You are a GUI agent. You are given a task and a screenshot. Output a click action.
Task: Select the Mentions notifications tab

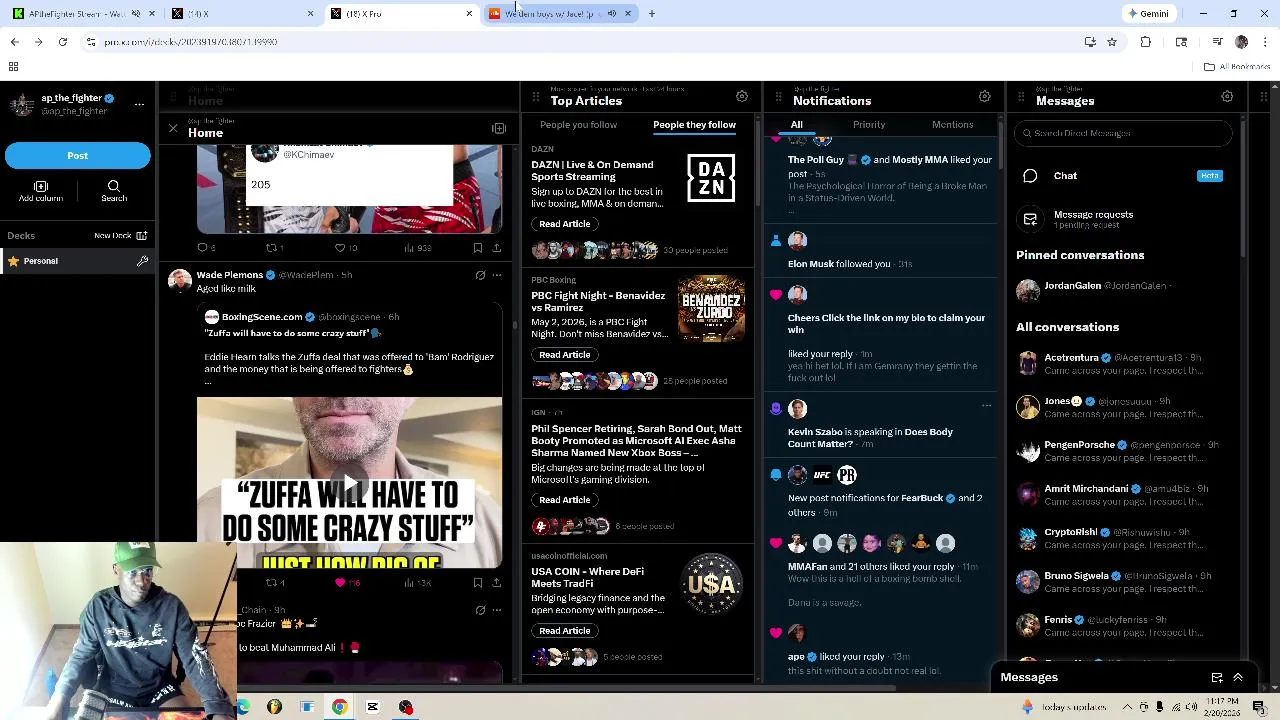tap(952, 125)
